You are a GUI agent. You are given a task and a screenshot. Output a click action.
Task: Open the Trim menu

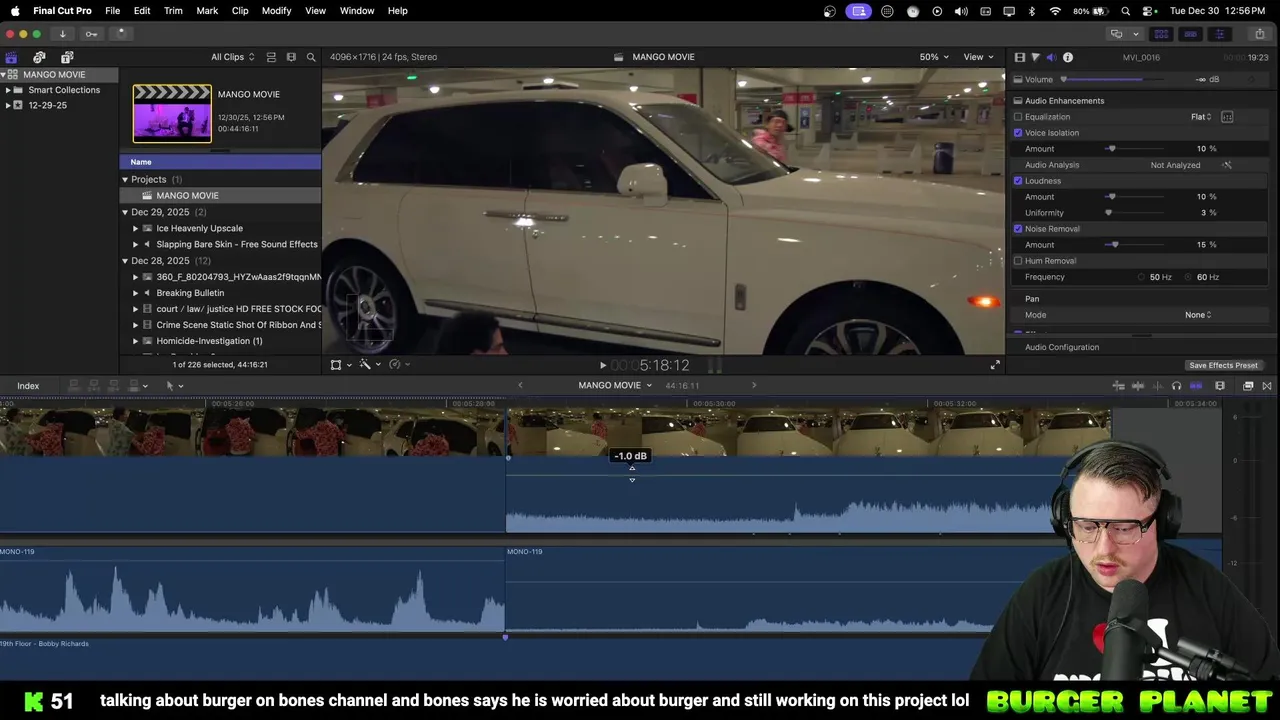point(173,10)
